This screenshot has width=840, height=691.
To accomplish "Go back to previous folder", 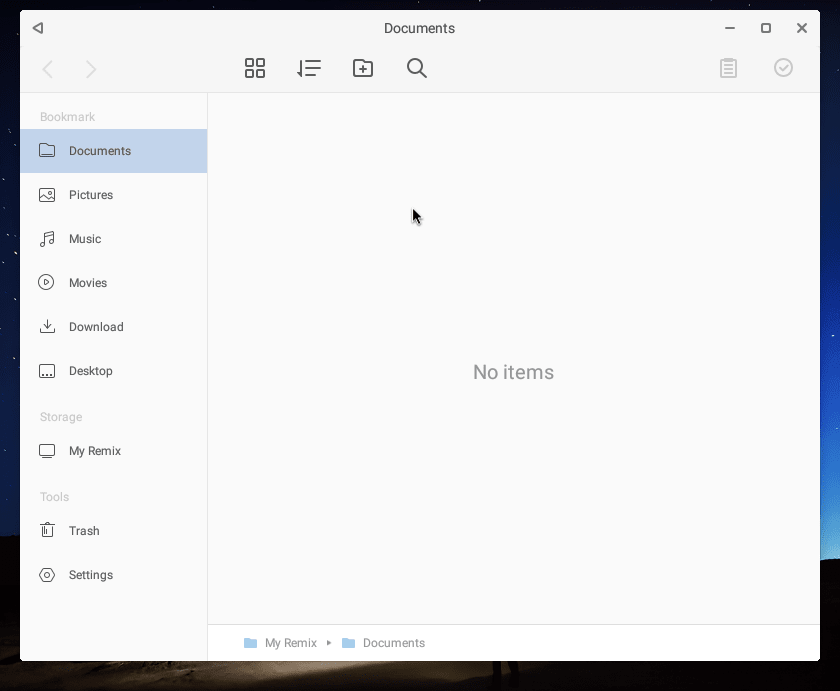I will 48,69.
